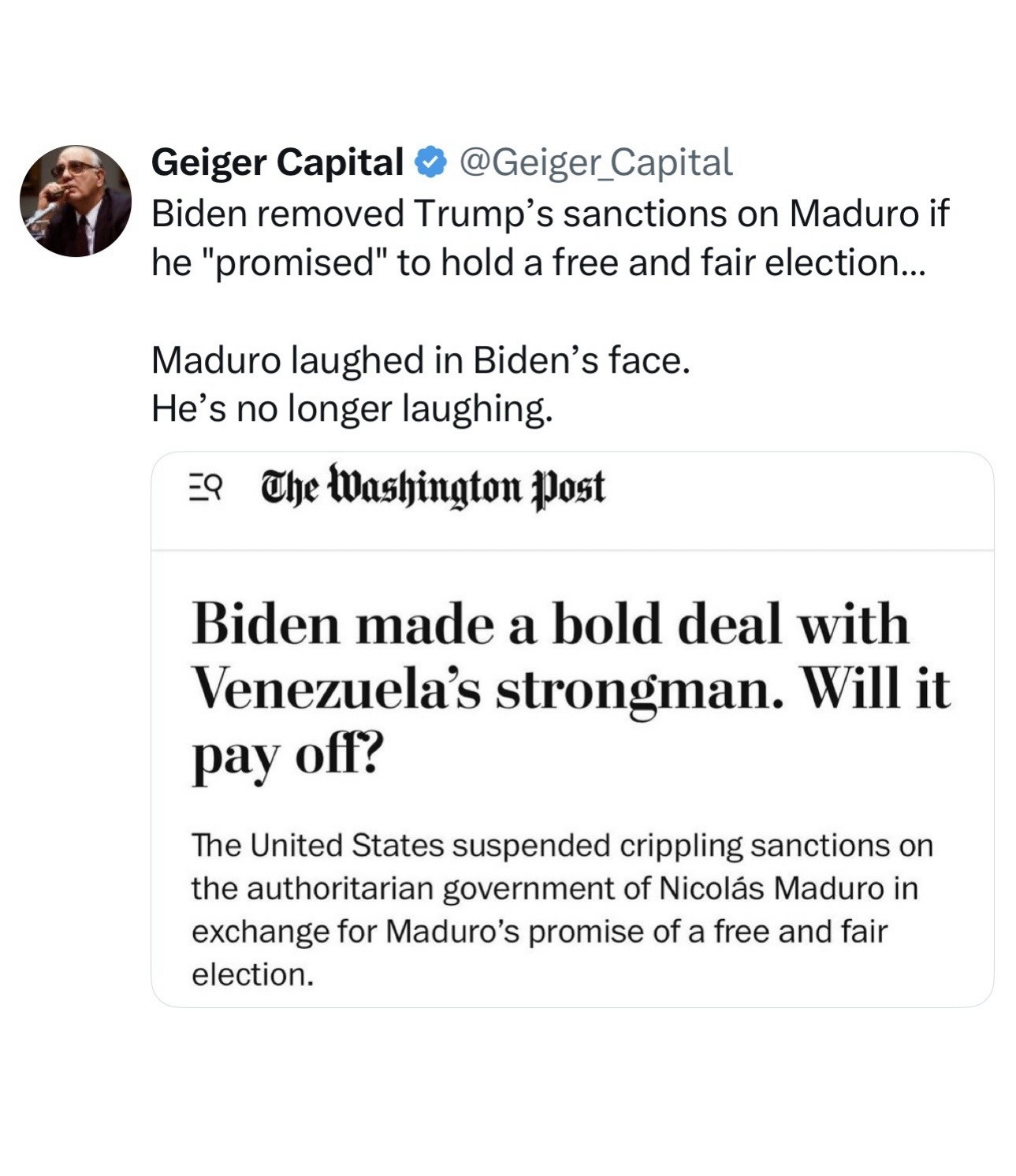
Task: Click the blue verified checkmark badge
Action: tap(430, 162)
